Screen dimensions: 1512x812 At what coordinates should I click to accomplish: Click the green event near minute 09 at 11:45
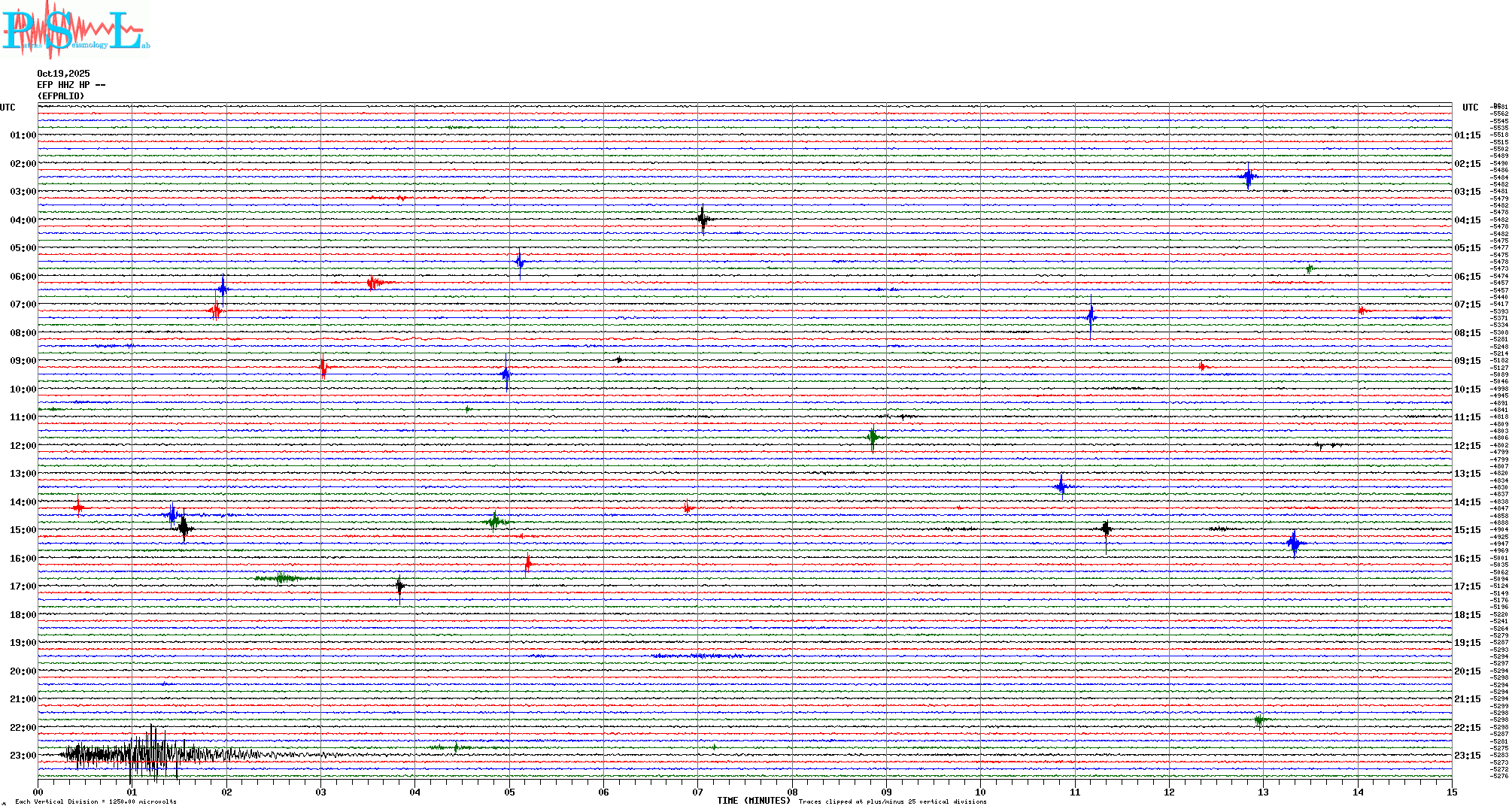[873, 437]
